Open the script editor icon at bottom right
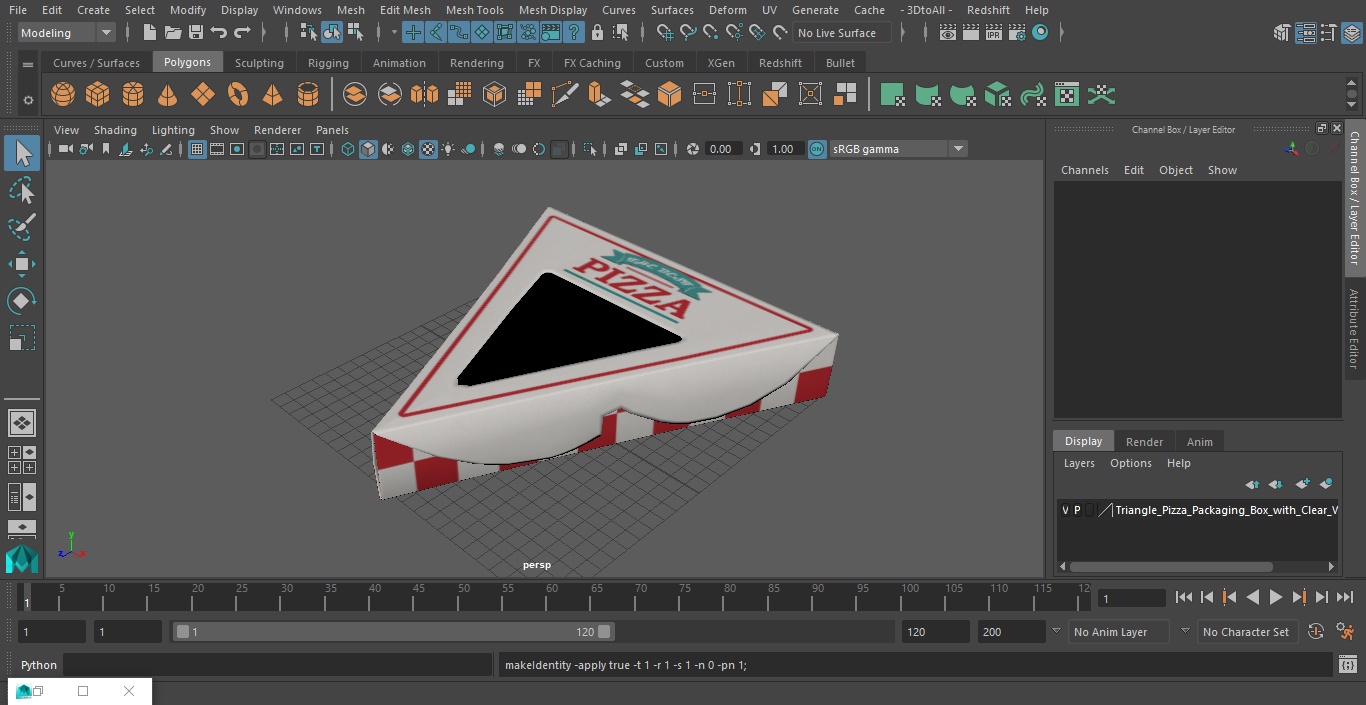The width and height of the screenshot is (1366, 705). click(1347, 665)
